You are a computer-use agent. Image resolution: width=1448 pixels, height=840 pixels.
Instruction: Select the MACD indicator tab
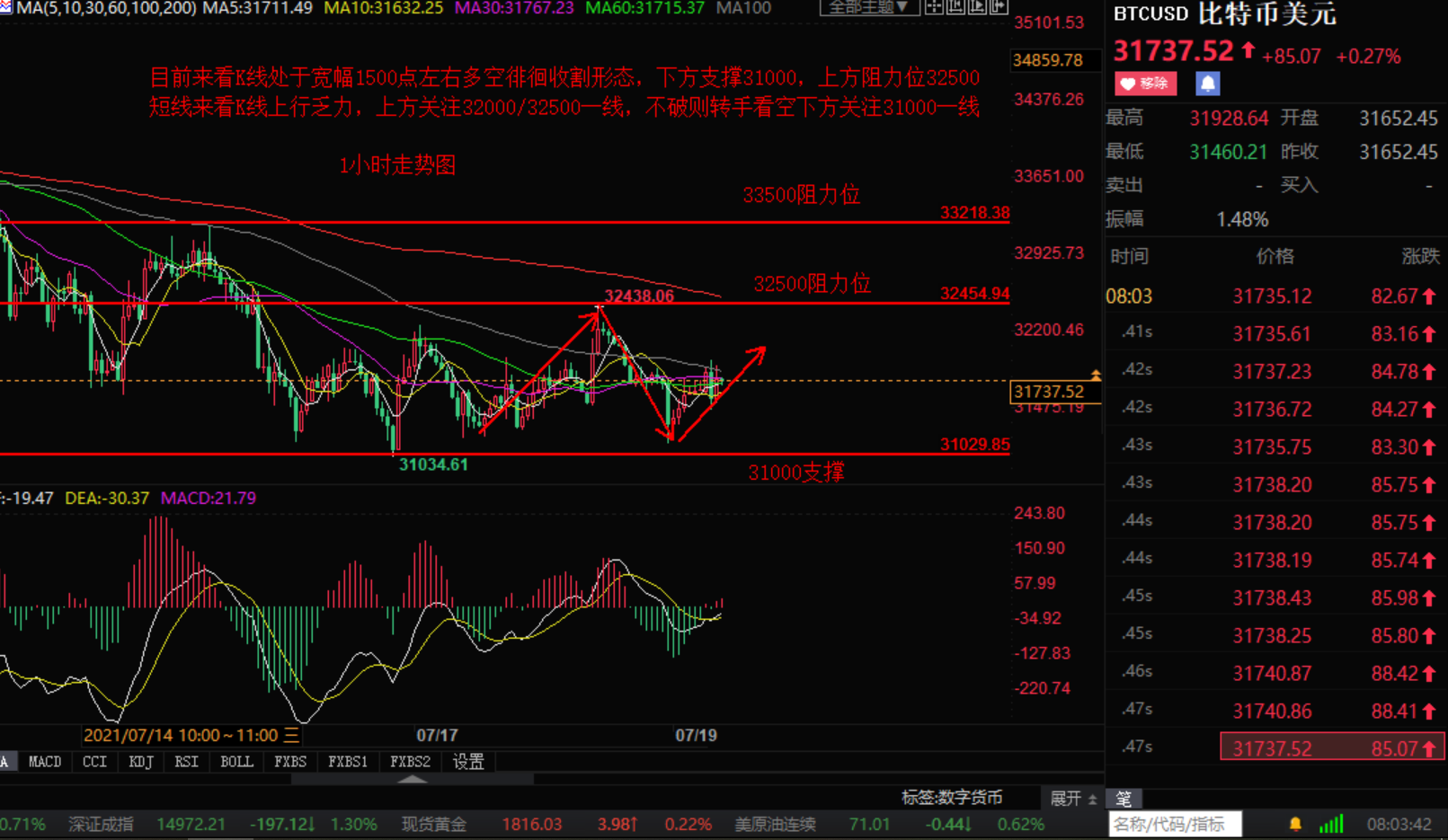point(45,762)
